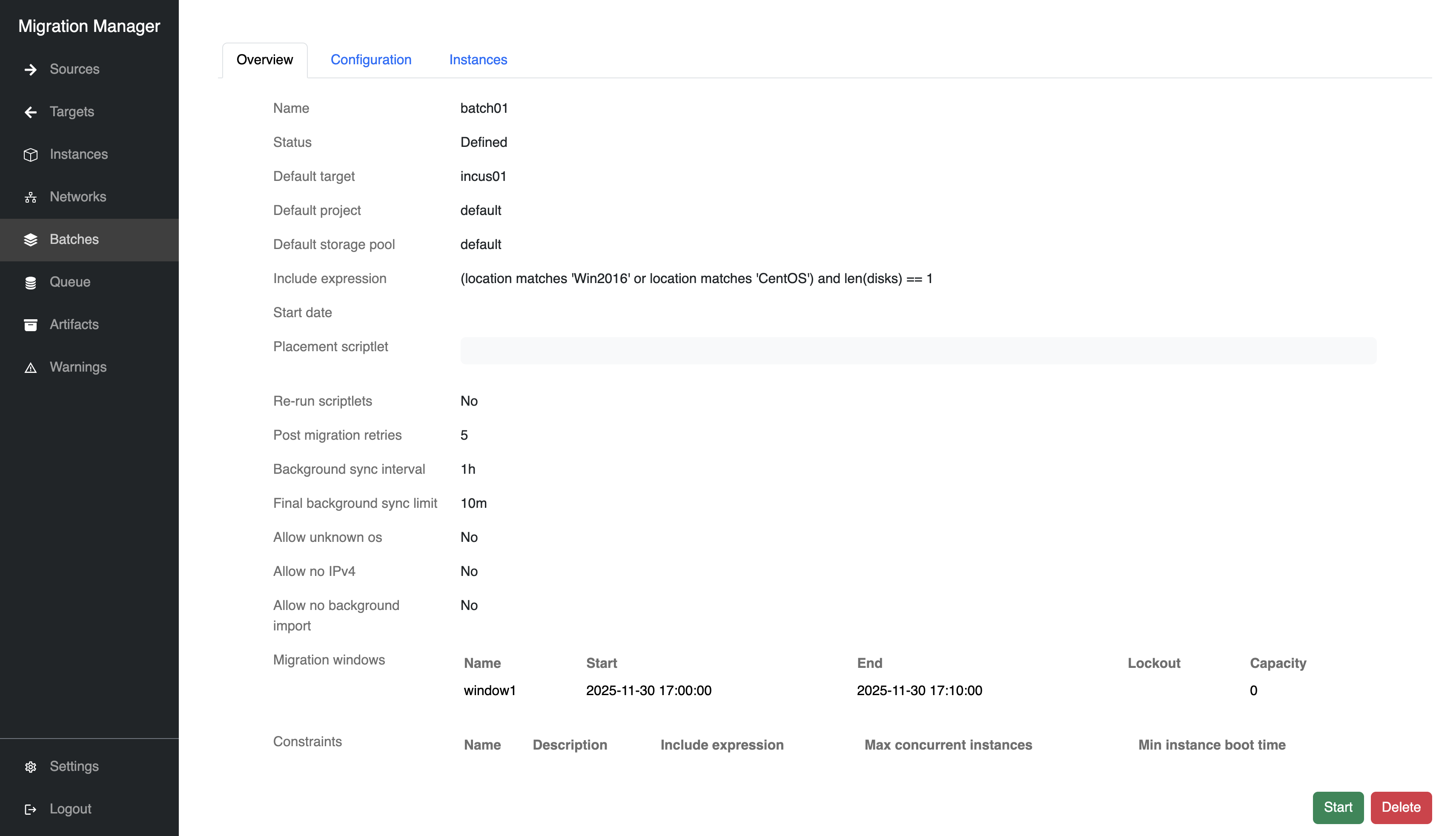
Task: Select the Overview tab
Action: coord(264,60)
